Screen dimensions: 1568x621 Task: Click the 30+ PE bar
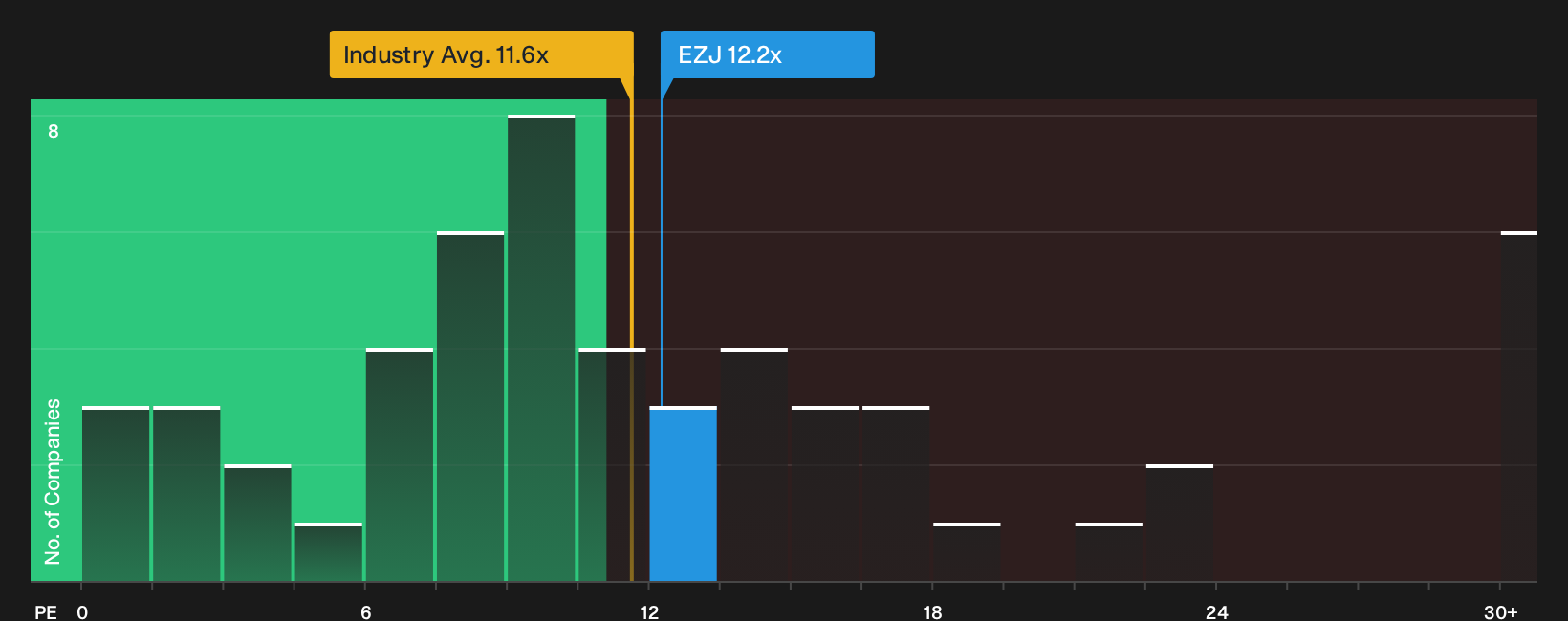1518,407
